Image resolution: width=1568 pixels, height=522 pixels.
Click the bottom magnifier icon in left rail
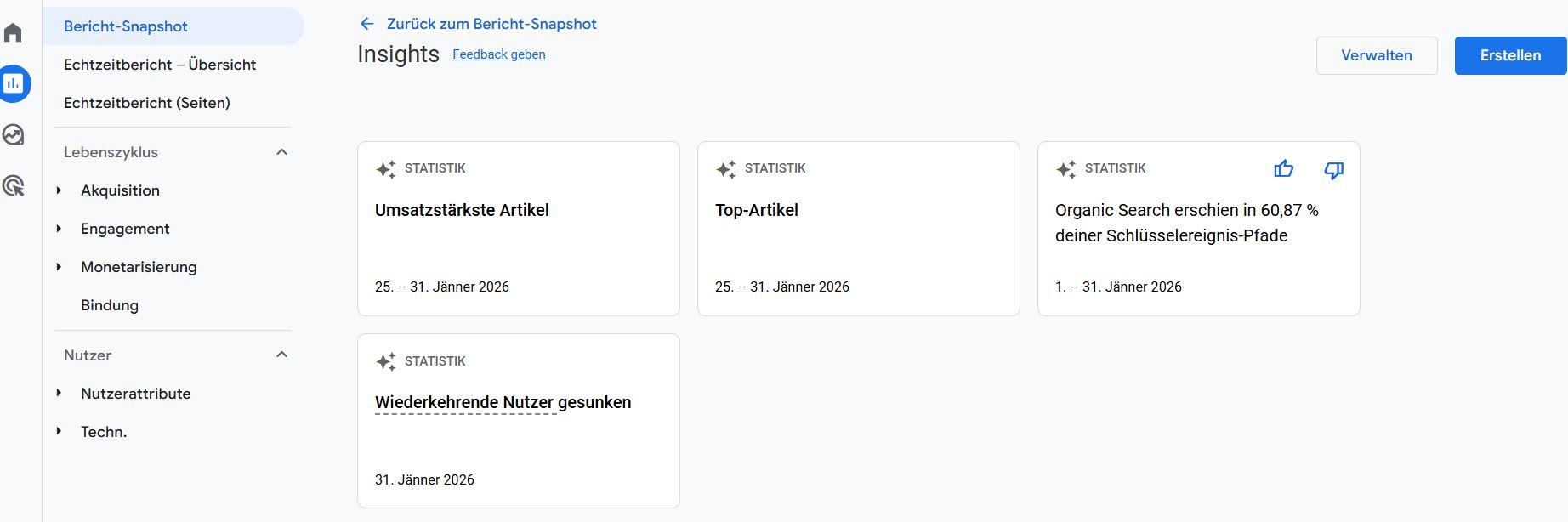coord(13,185)
